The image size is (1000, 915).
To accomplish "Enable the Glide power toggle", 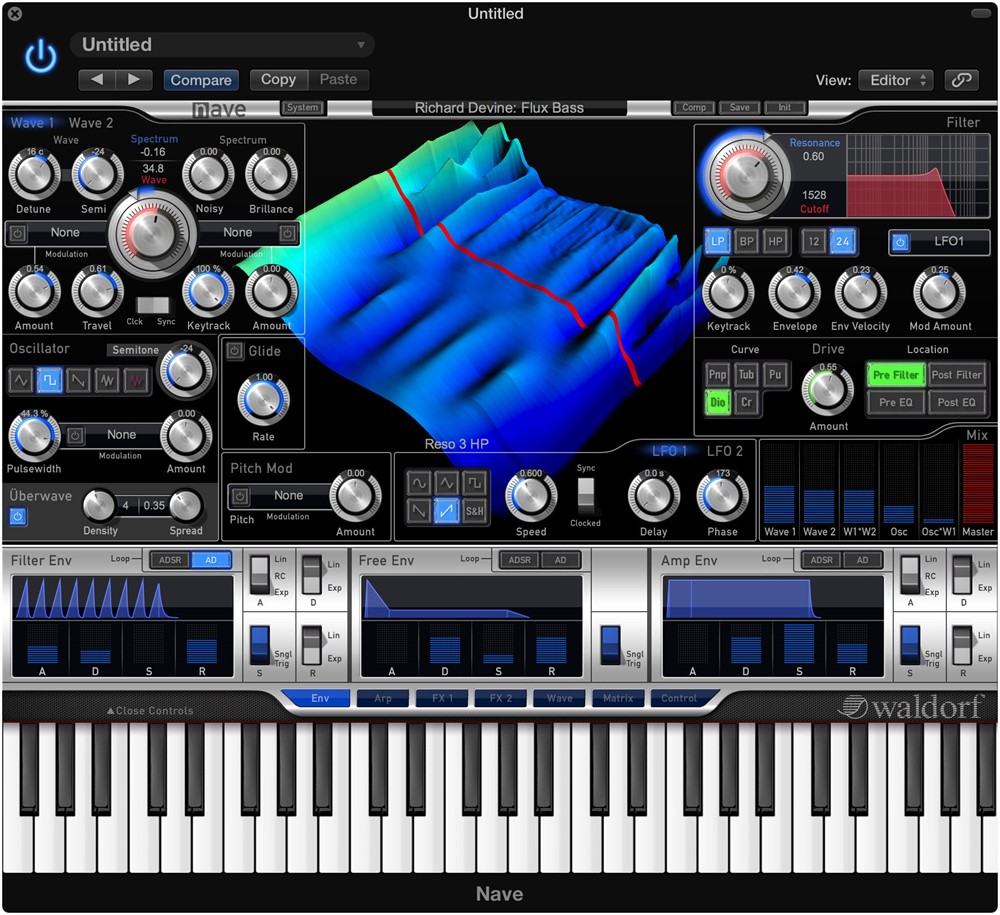I will point(234,351).
